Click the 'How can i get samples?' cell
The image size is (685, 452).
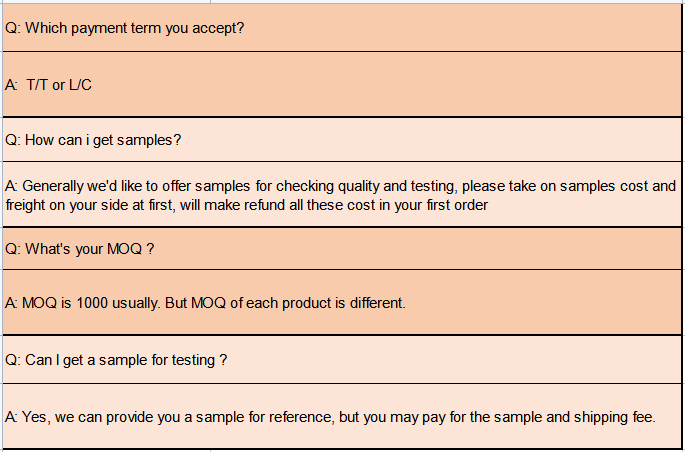pos(342,140)
